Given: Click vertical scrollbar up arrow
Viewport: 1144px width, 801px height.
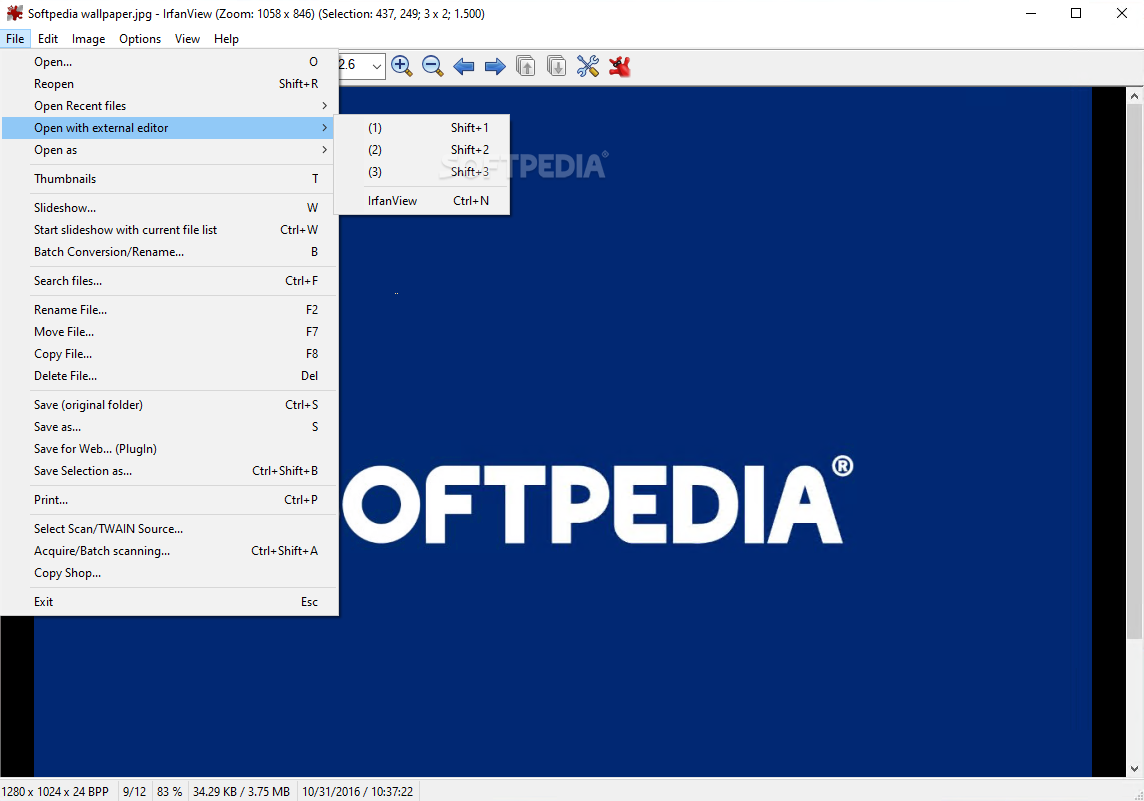Looking at the screenshot, I should coord(1135,96).
